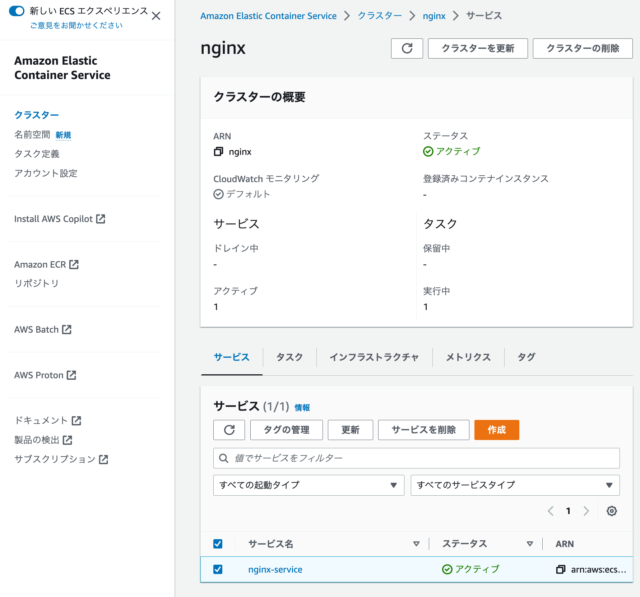Open the クラスター breadcrumb link
This screenshot has width=640, height=597.
coord(380,16)
